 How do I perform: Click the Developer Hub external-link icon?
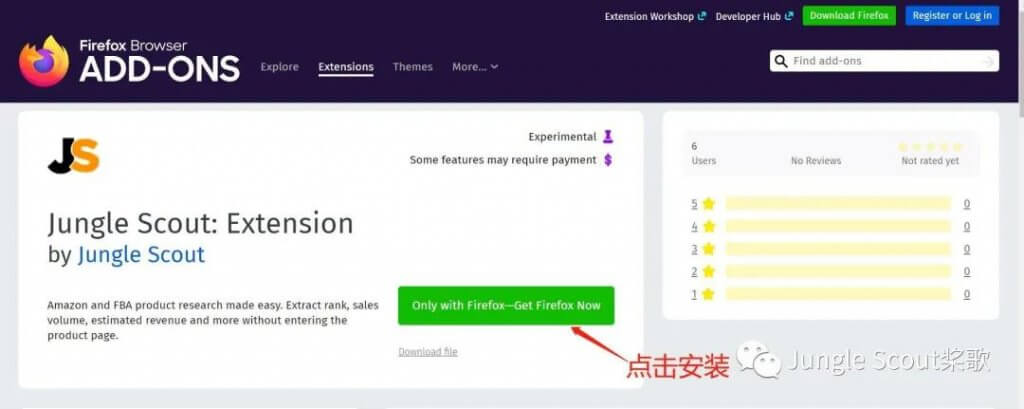click(x=789, y=16)
